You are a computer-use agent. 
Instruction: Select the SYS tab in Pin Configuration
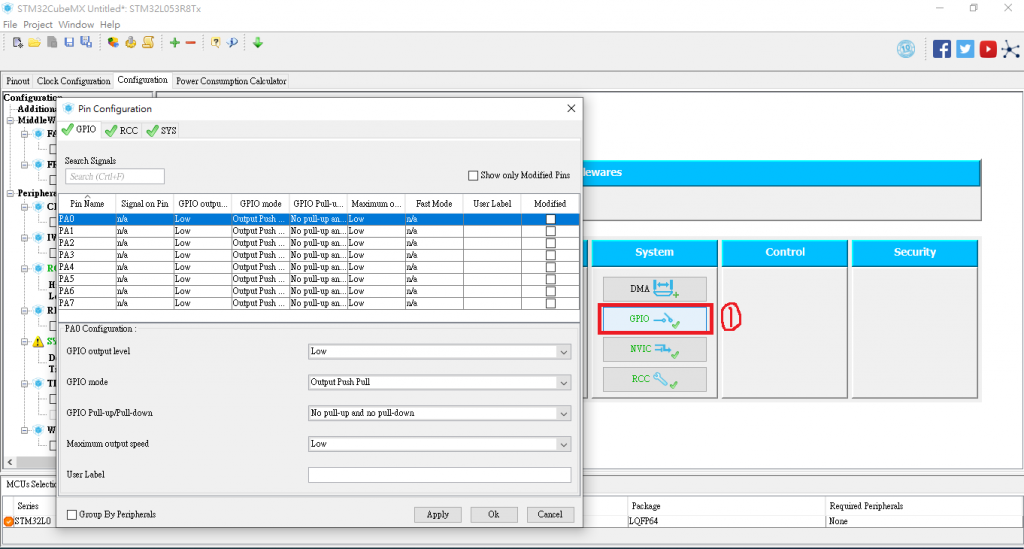(161, 131)
